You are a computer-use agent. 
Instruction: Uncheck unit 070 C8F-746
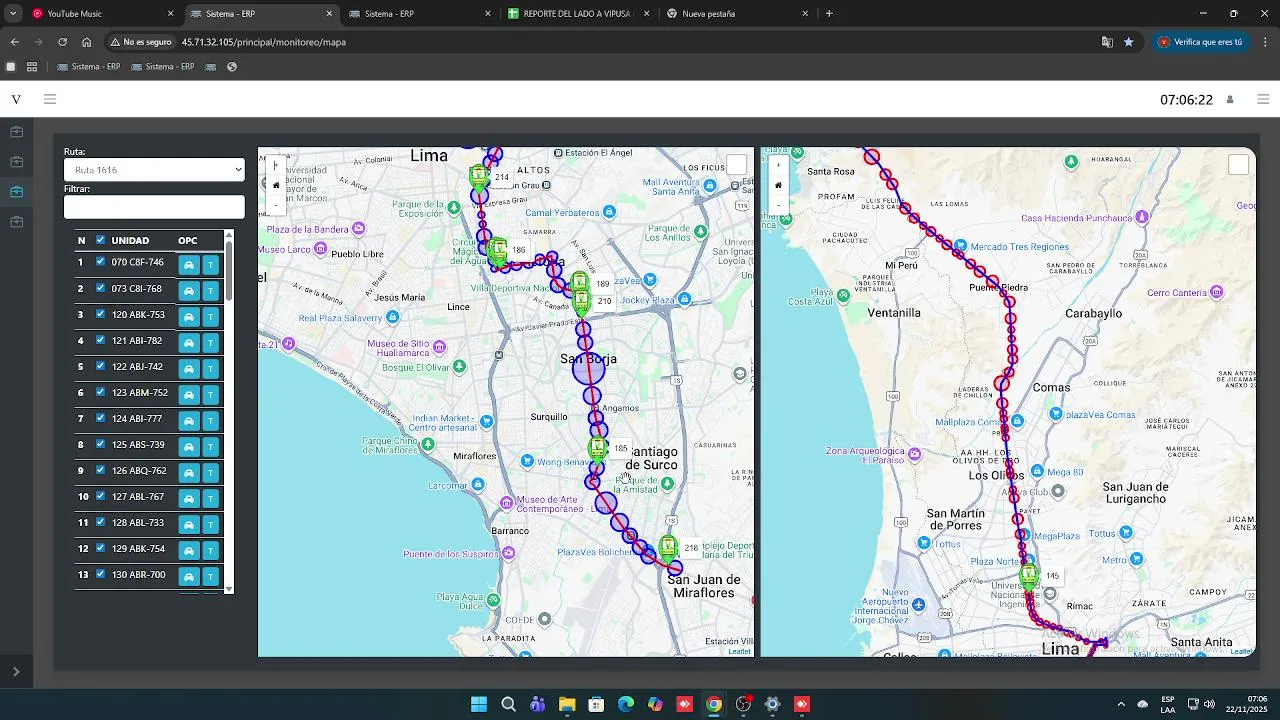[x=100, y=262]
